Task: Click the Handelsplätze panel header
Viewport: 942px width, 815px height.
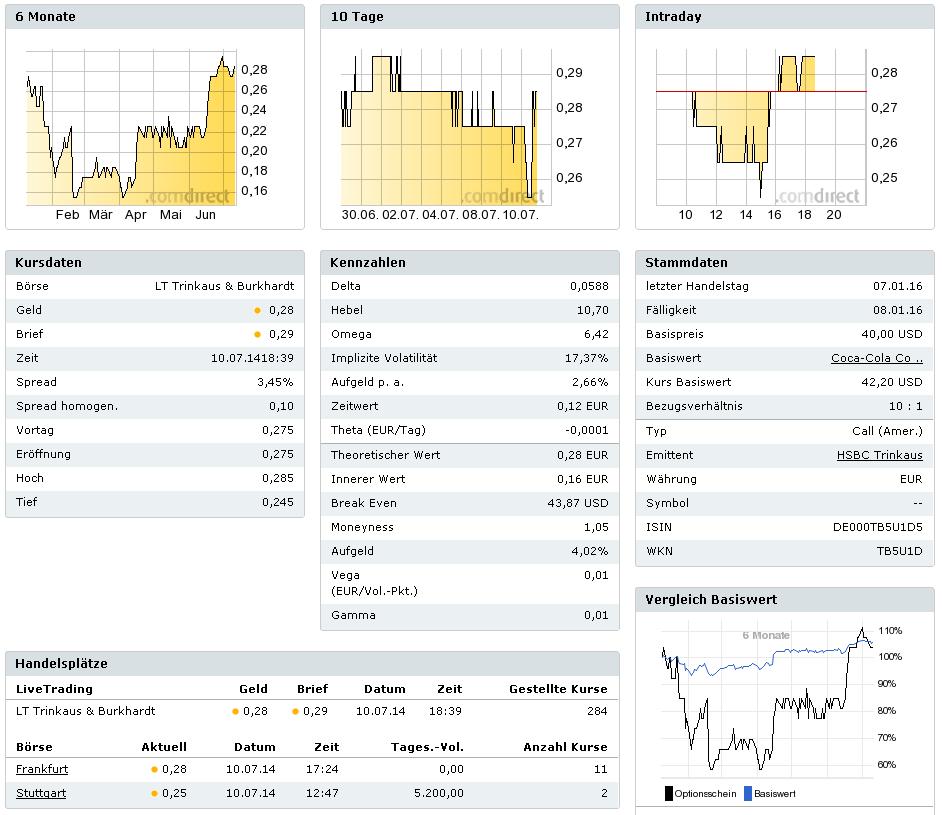Action: coord(312,664)
